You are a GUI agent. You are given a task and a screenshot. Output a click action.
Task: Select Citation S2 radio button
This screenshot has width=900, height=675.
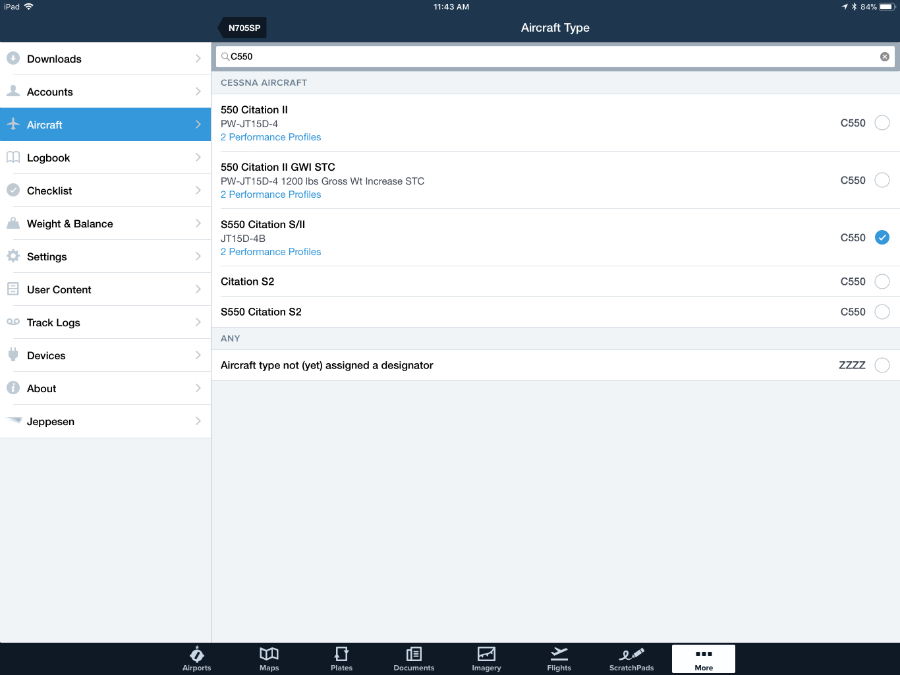(882, 281)
